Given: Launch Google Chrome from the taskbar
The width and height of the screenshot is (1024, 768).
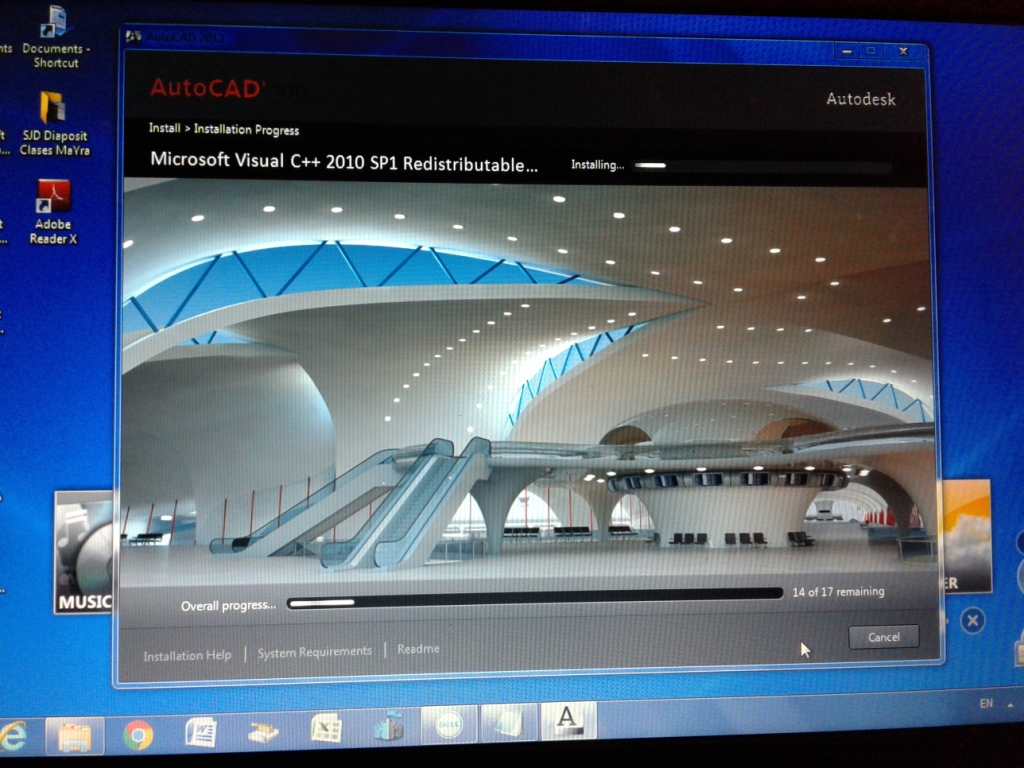Looking at the screenshot, I should pos(138,735).
